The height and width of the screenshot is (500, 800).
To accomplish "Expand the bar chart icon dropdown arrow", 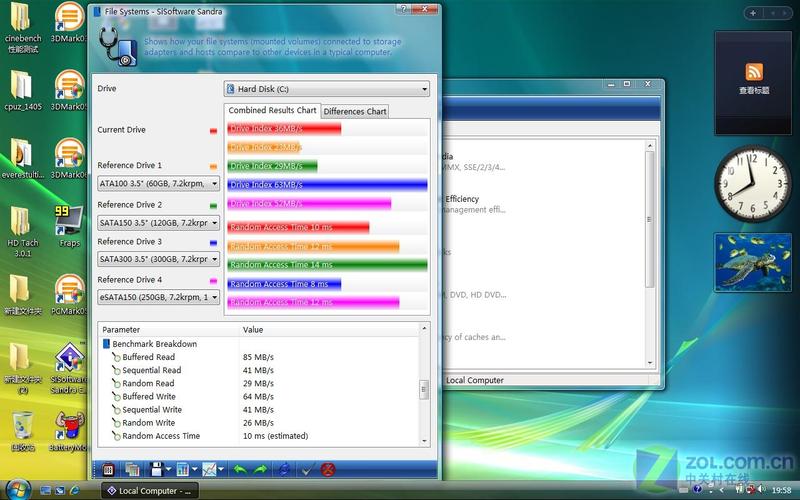I will tap(195, 469).
